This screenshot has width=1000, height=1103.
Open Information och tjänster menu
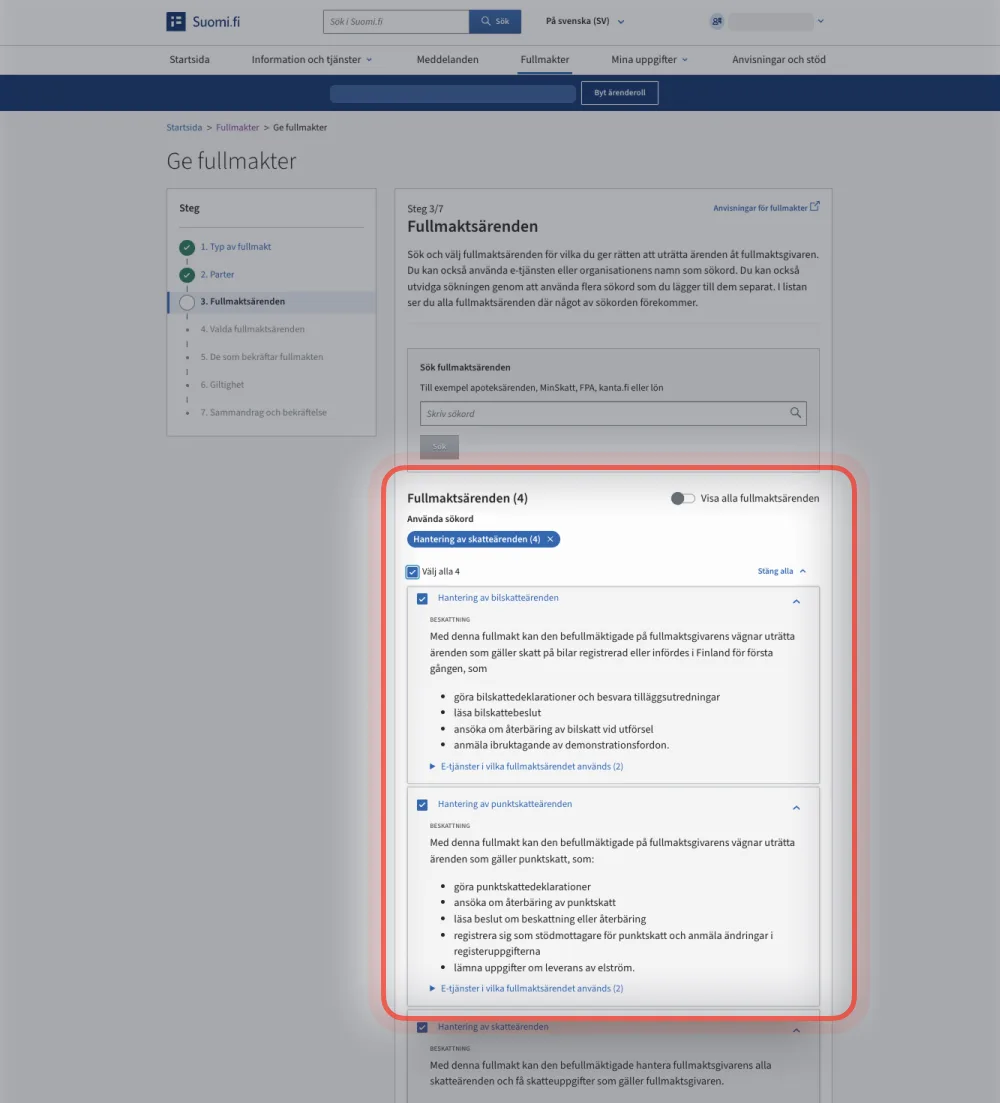[x=312, y=60]
